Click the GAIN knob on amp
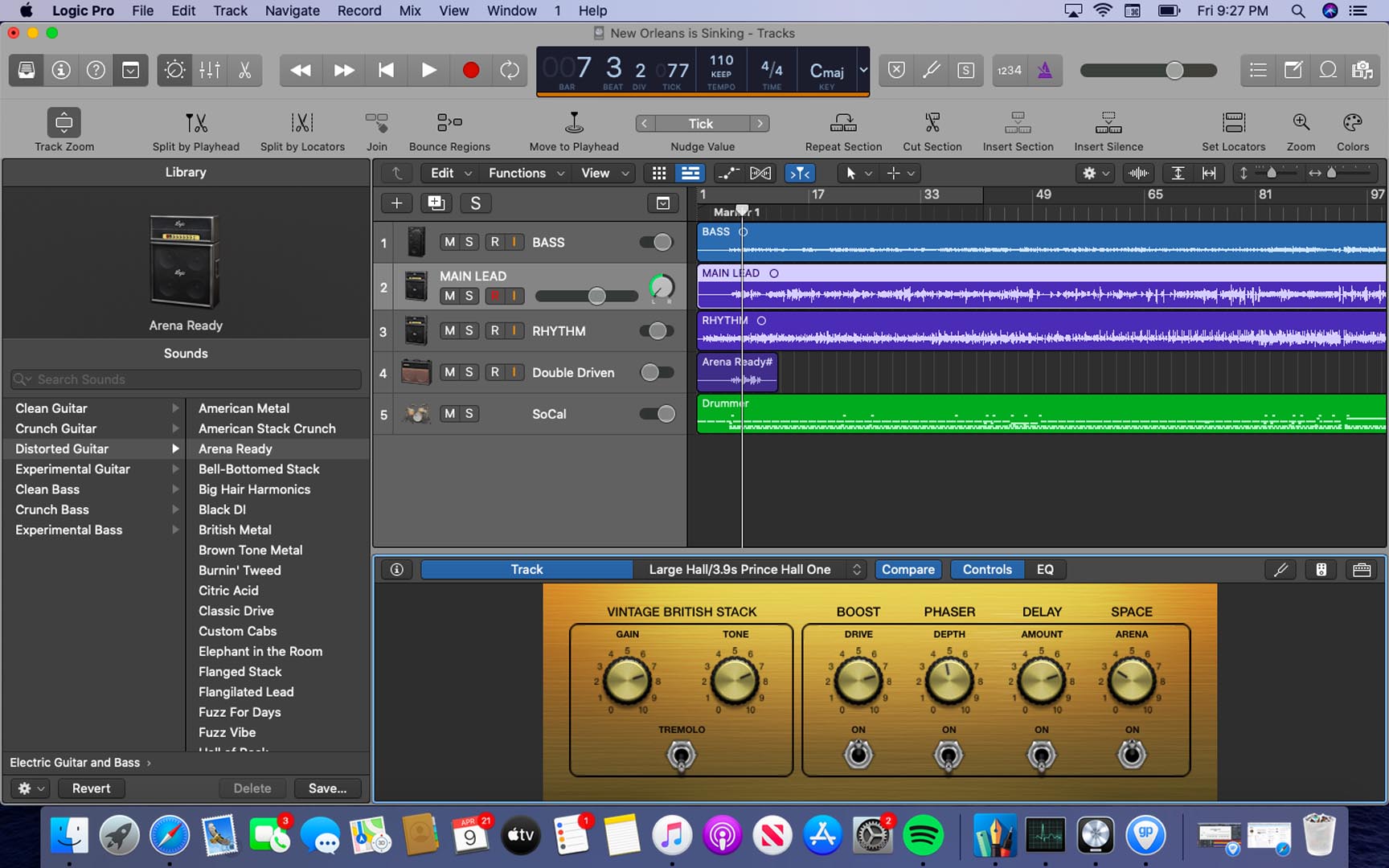This screenshot has width=1389, height=868. tap(627, 681)
